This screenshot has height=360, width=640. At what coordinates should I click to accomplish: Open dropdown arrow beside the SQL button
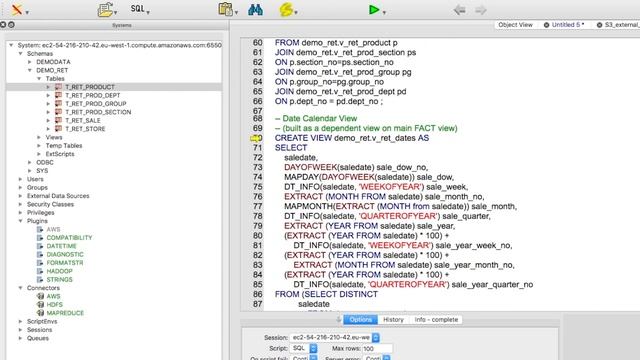[x=148, y=13]
